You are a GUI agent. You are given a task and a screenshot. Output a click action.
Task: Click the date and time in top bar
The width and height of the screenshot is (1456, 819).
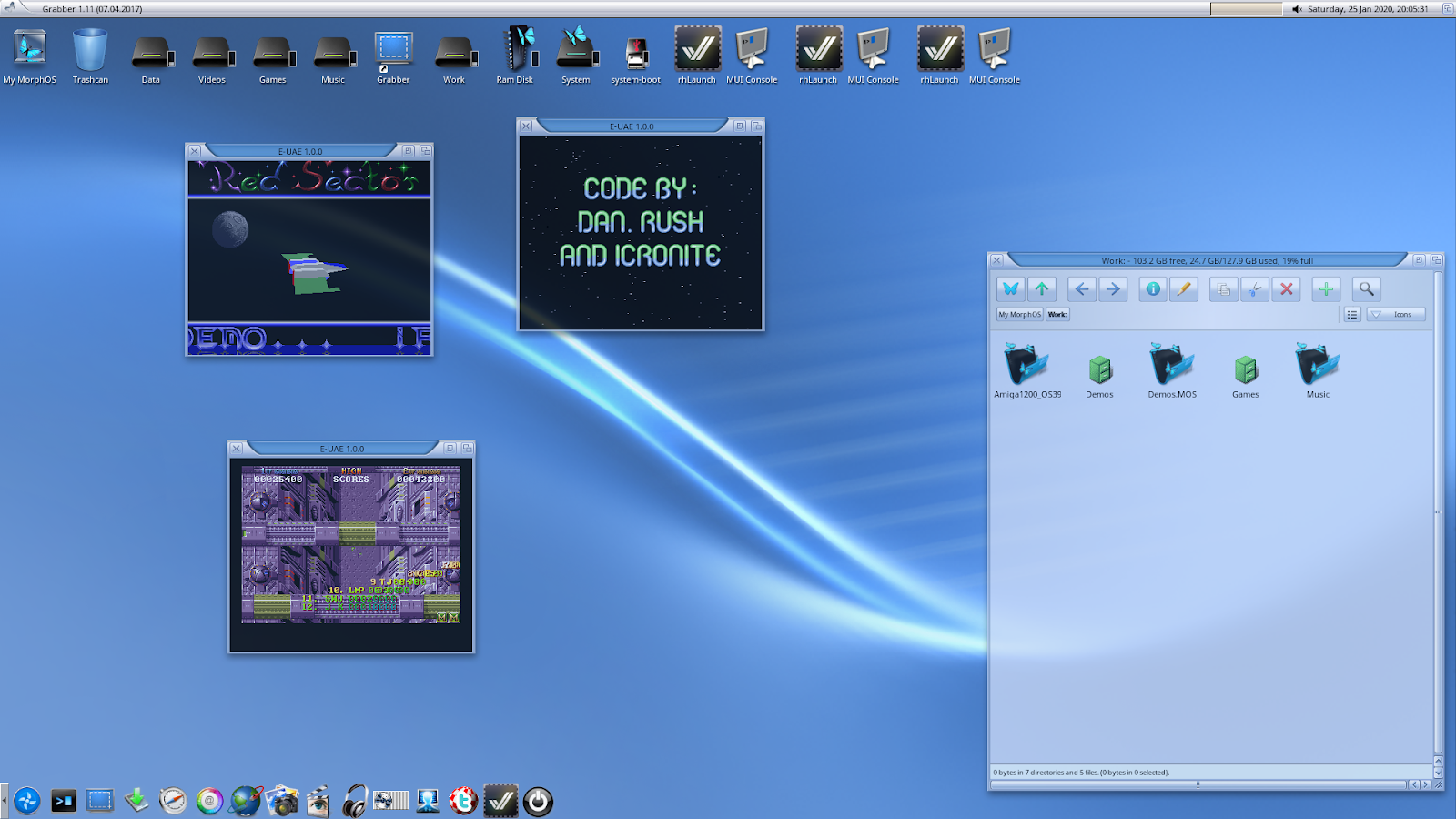click(x=1368, y=9)
